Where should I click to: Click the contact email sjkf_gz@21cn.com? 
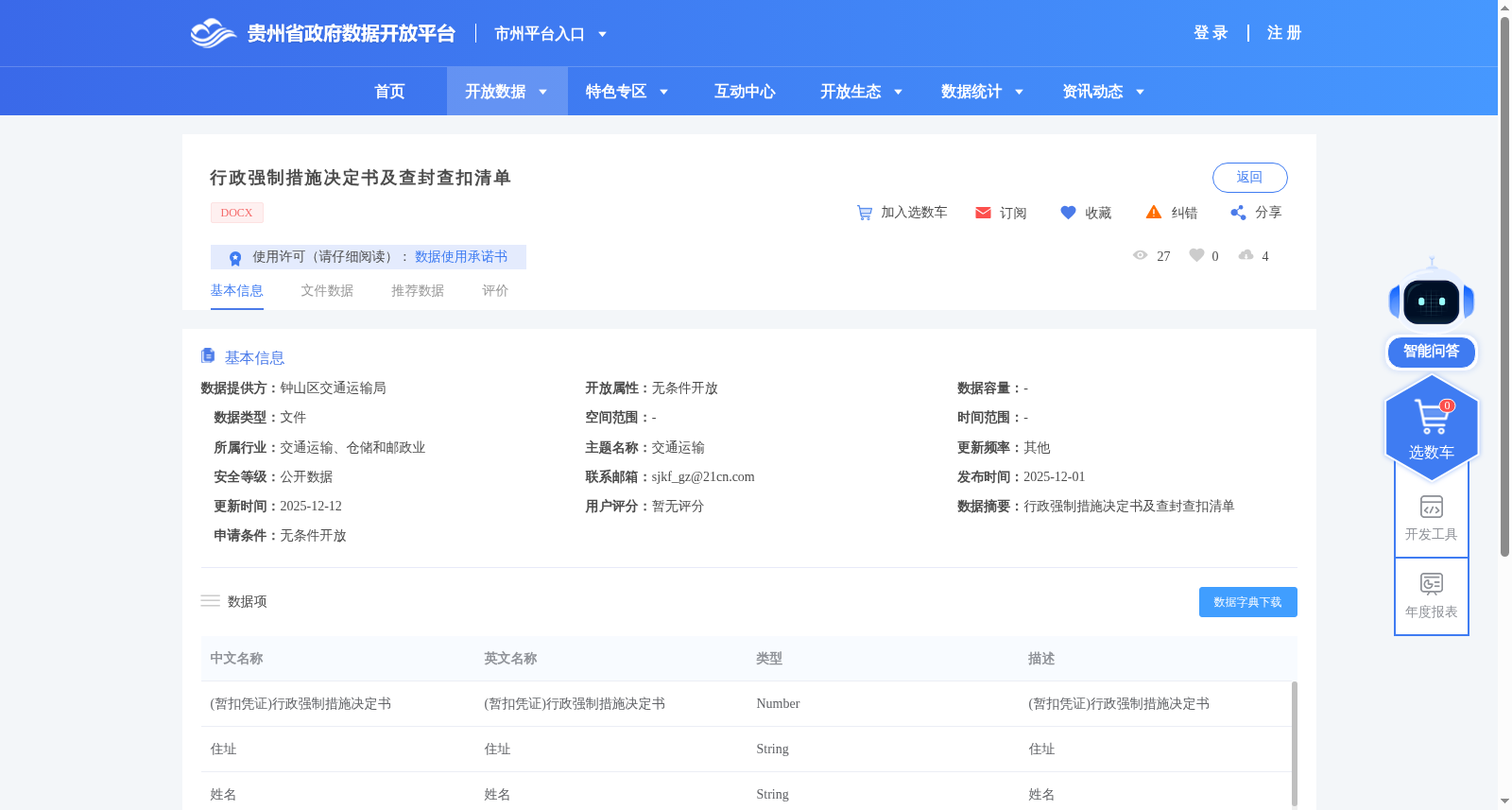[703, 477]
